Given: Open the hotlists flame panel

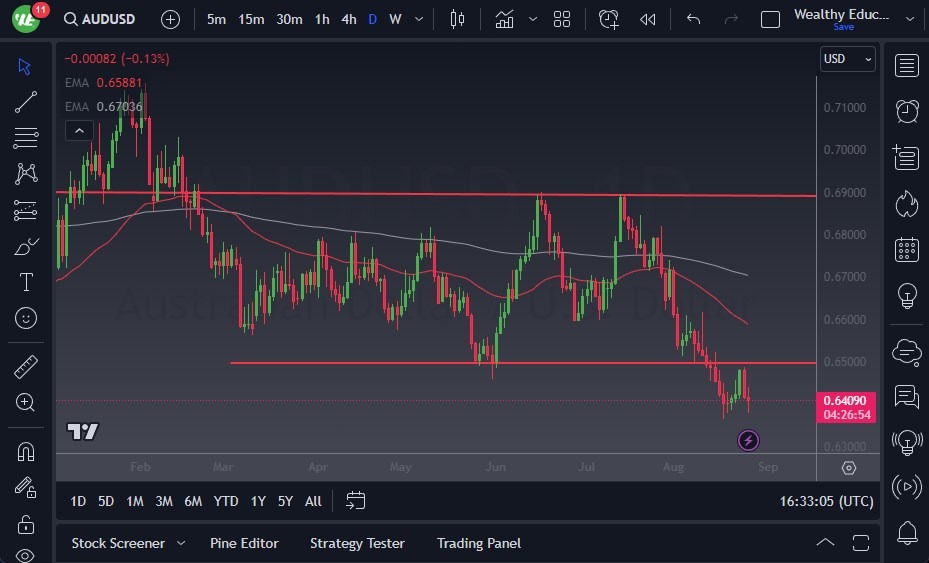Looking at the screenshot, I should 906,204.
